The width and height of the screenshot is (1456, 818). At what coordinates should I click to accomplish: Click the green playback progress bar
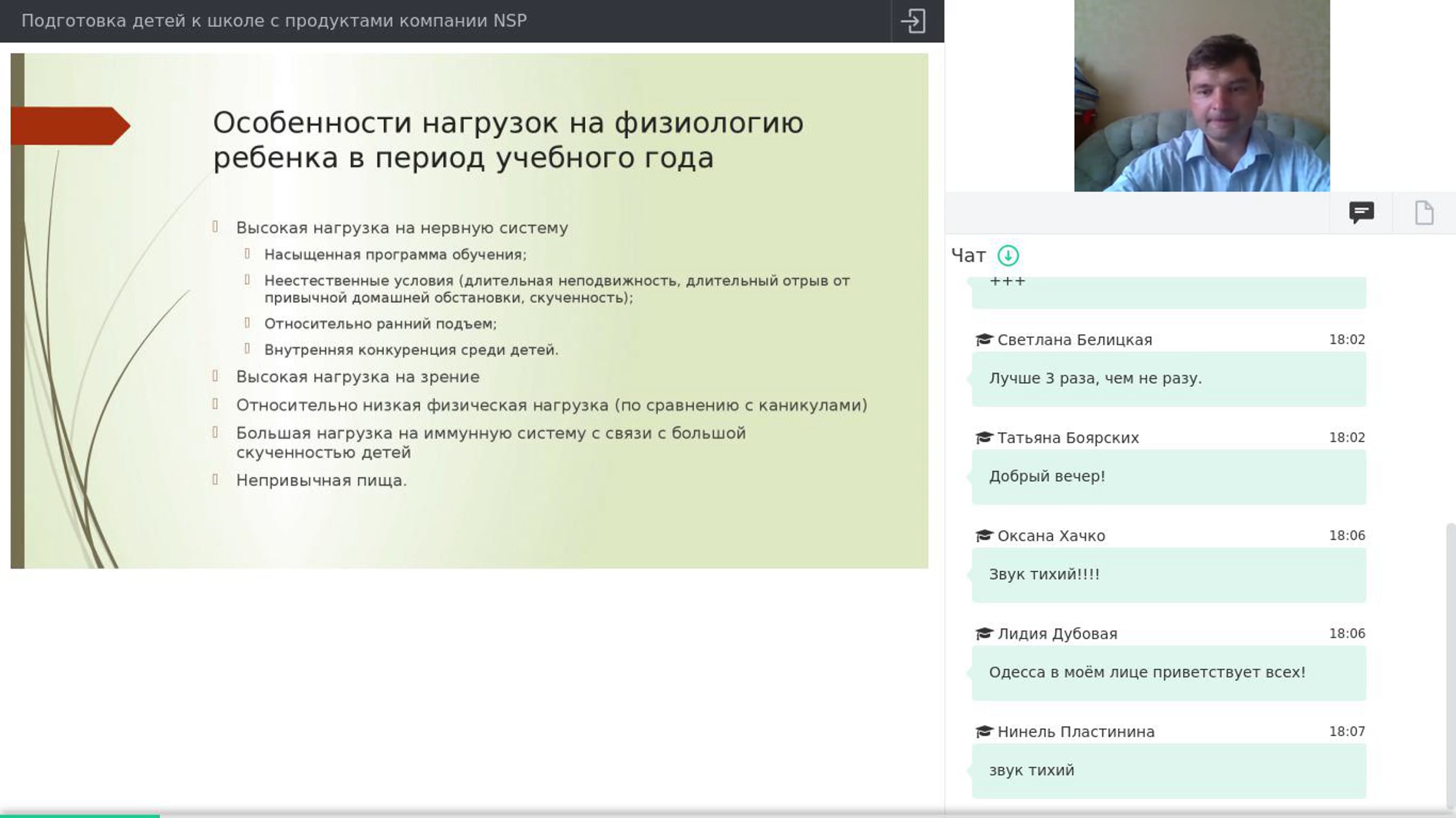tap(79, 816)
